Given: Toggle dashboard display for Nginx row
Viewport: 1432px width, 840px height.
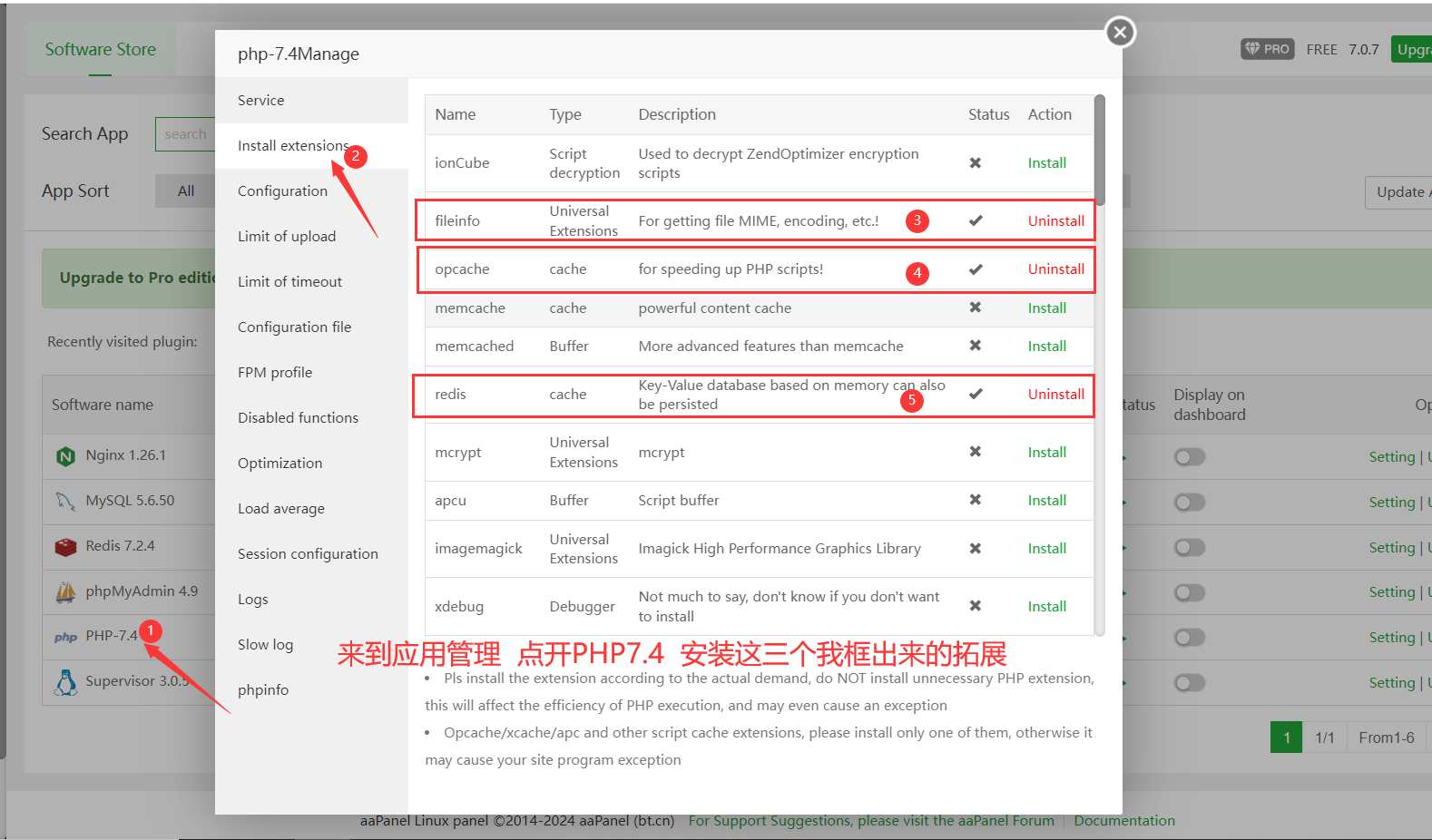Looking at the screenshot, I should (x=1190, y=456).
